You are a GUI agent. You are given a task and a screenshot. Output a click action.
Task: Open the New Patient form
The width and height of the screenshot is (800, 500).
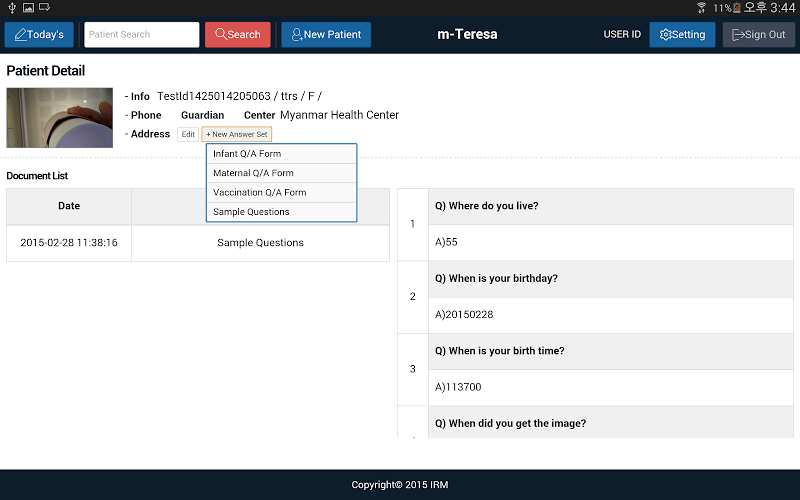[x=326, y=35]
